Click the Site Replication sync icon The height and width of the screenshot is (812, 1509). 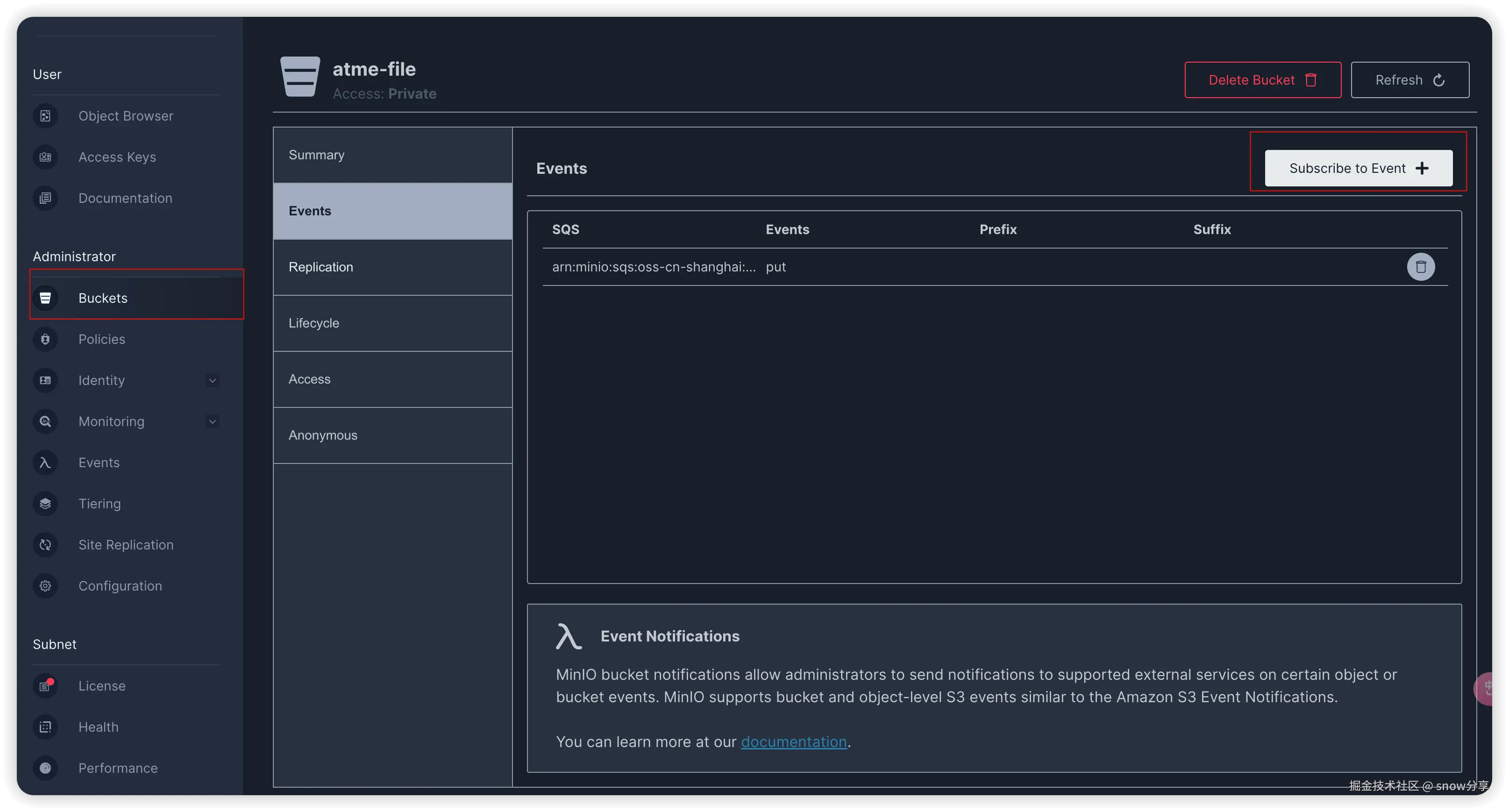coord(45,545)
